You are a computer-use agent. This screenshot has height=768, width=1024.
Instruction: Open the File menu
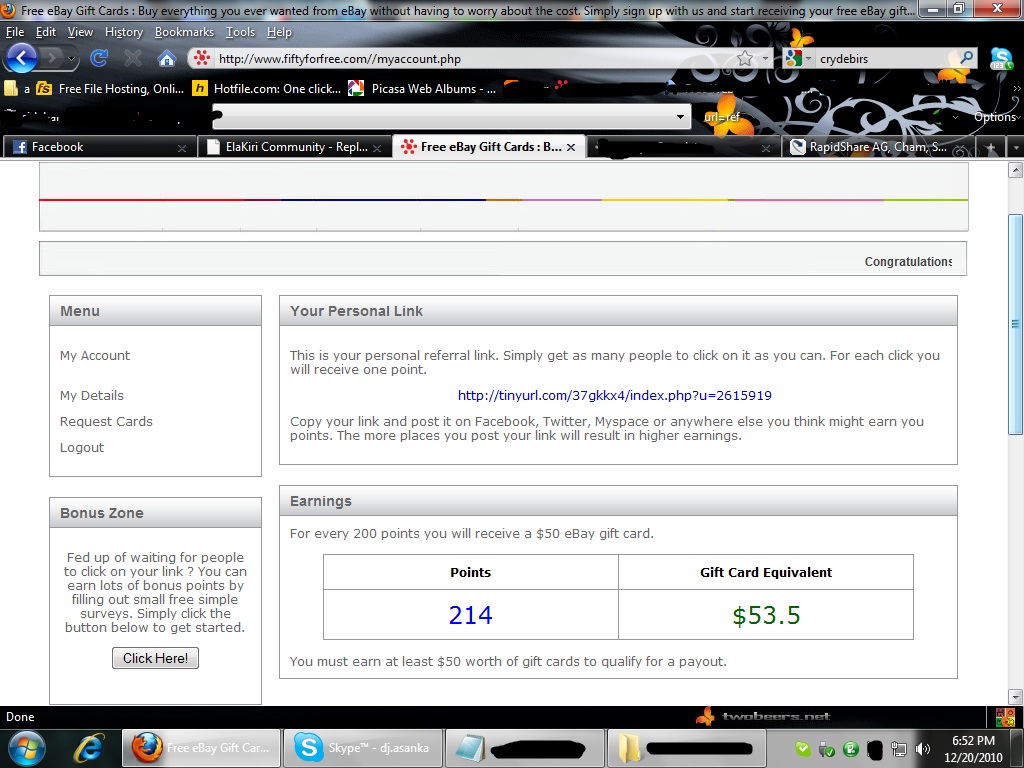tap(15, 32)
